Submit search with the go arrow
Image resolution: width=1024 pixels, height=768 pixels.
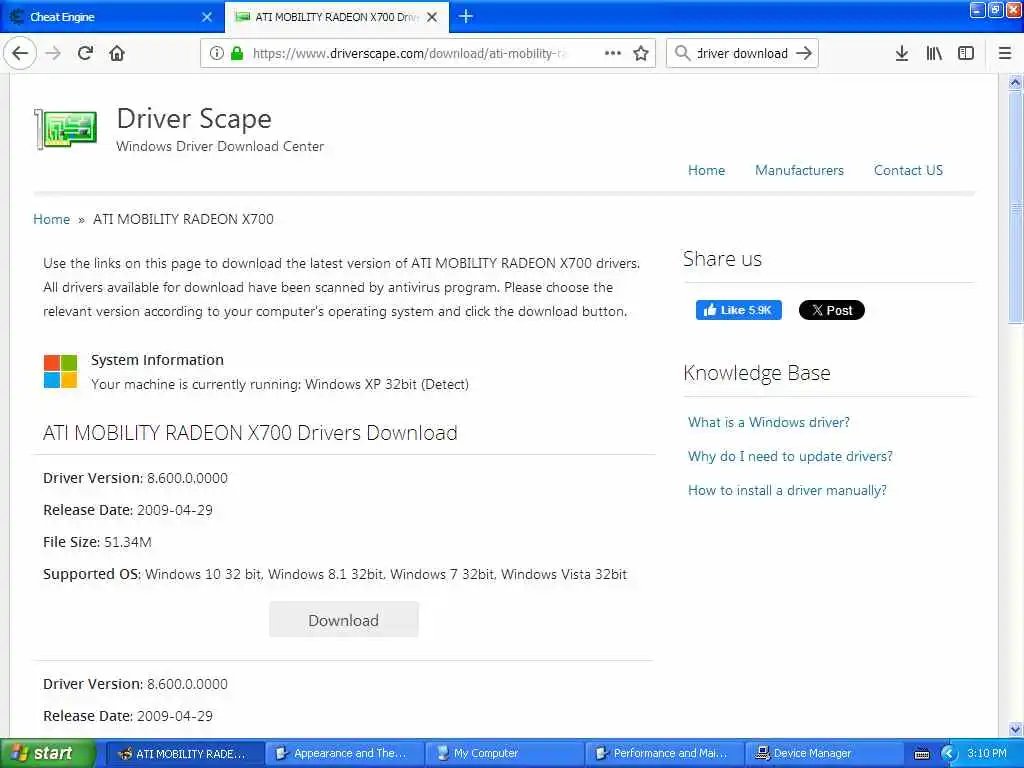[804, 53]
